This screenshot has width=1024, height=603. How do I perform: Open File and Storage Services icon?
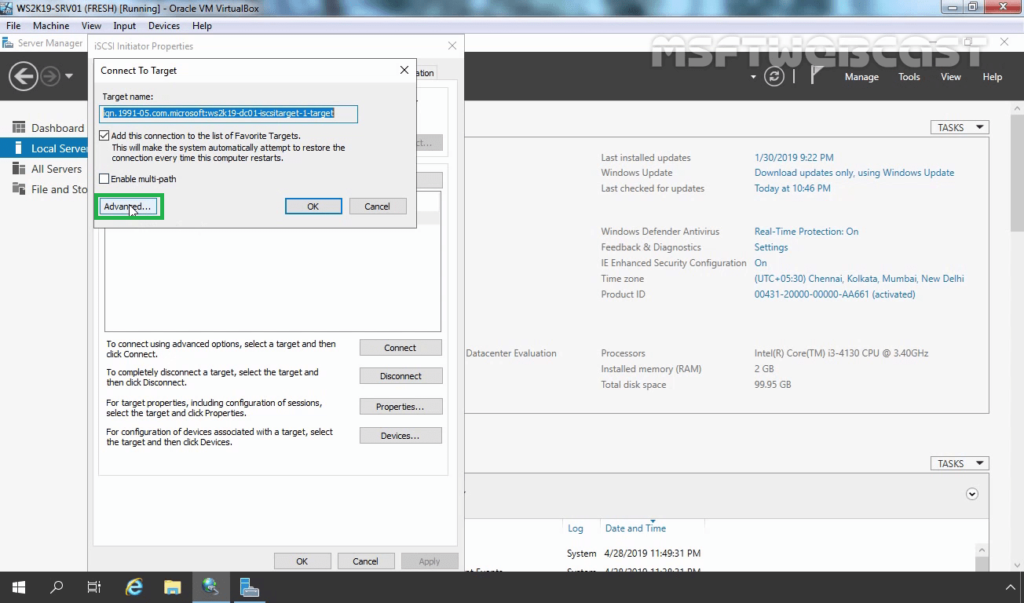coord(19,189)
